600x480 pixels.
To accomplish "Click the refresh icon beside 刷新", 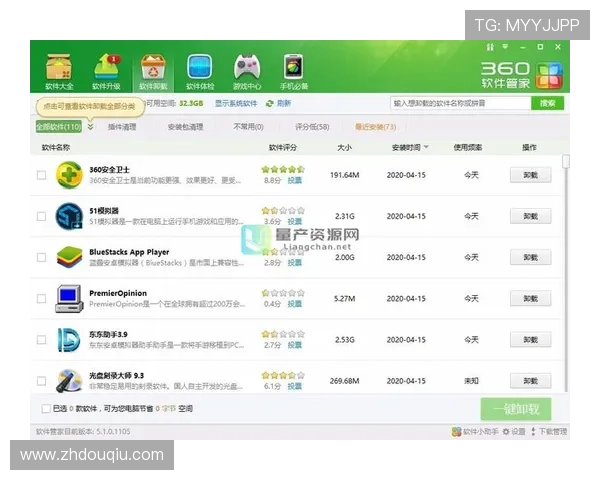I will 270,103.
